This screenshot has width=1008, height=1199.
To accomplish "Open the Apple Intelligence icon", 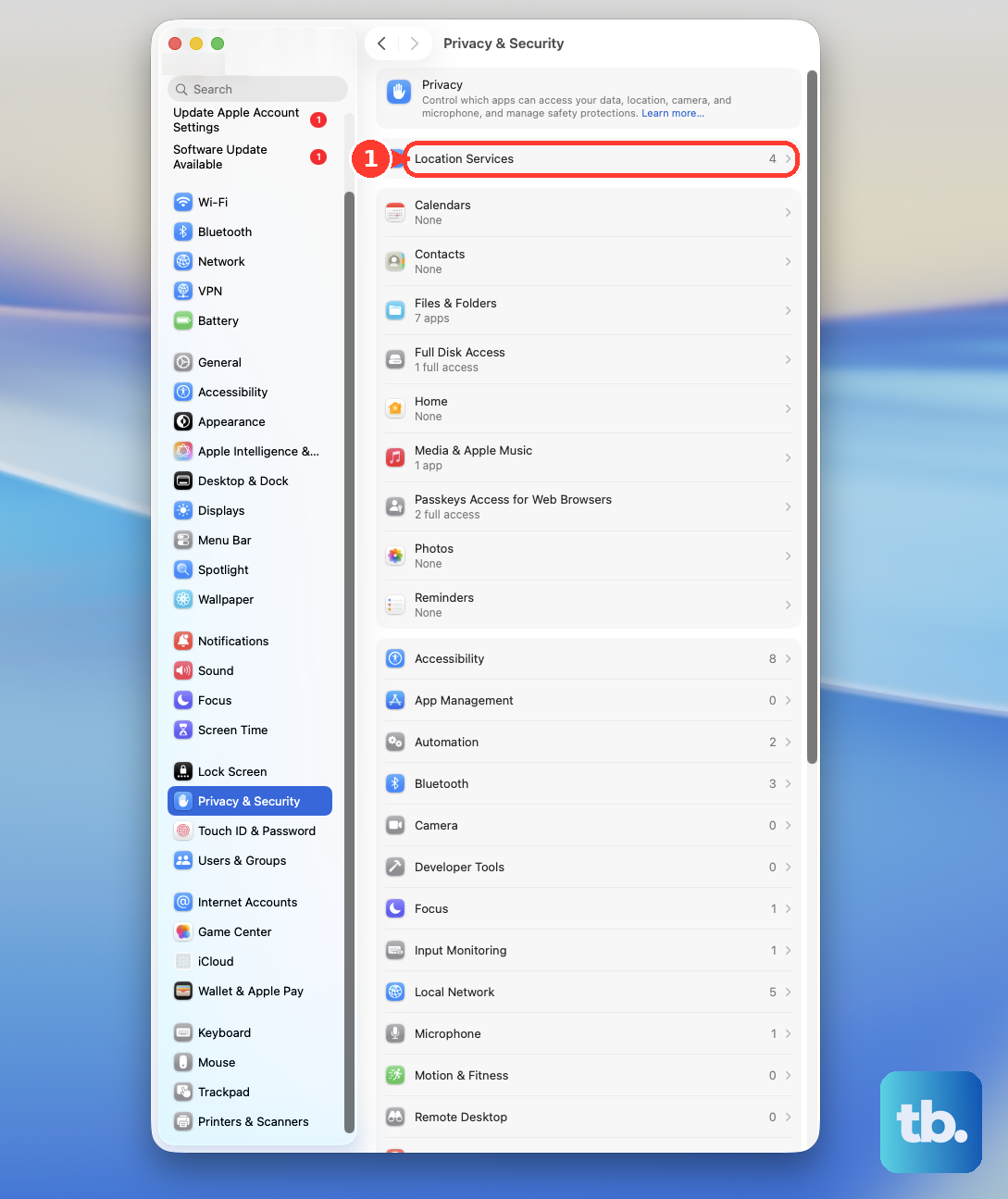I will (x=183, y=451).
